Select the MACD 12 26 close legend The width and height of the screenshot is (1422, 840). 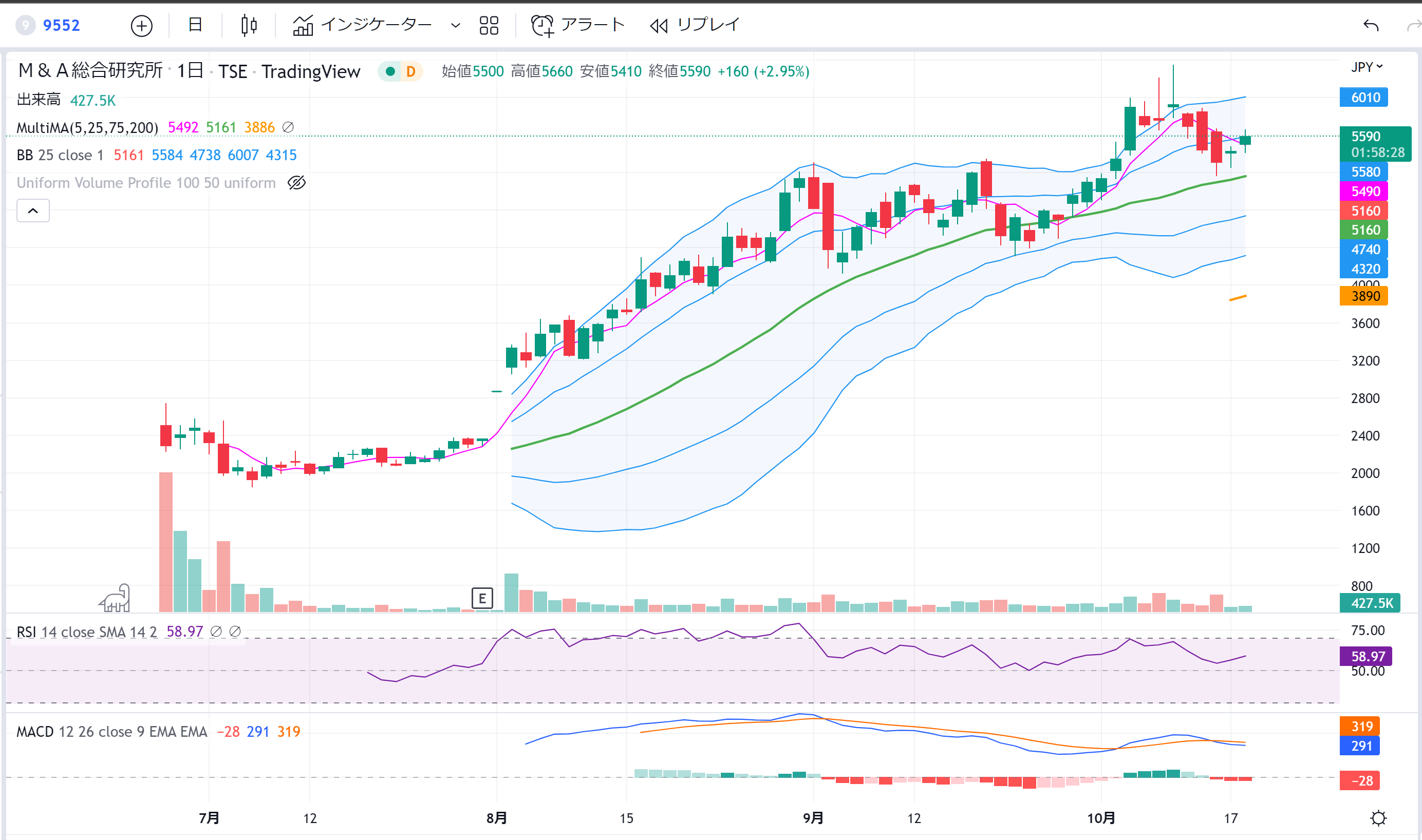pos(111,731)
